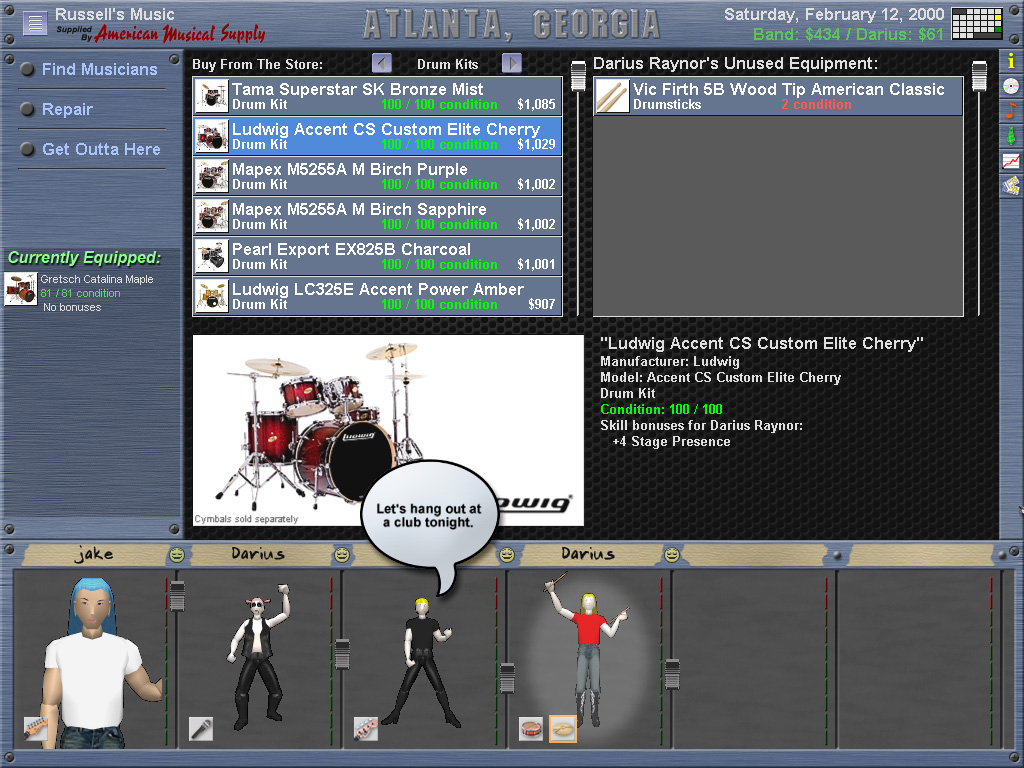The image size is (1024, 768).
Task: Select the drummer Darius name tab
Action: (x=588, y=554)
